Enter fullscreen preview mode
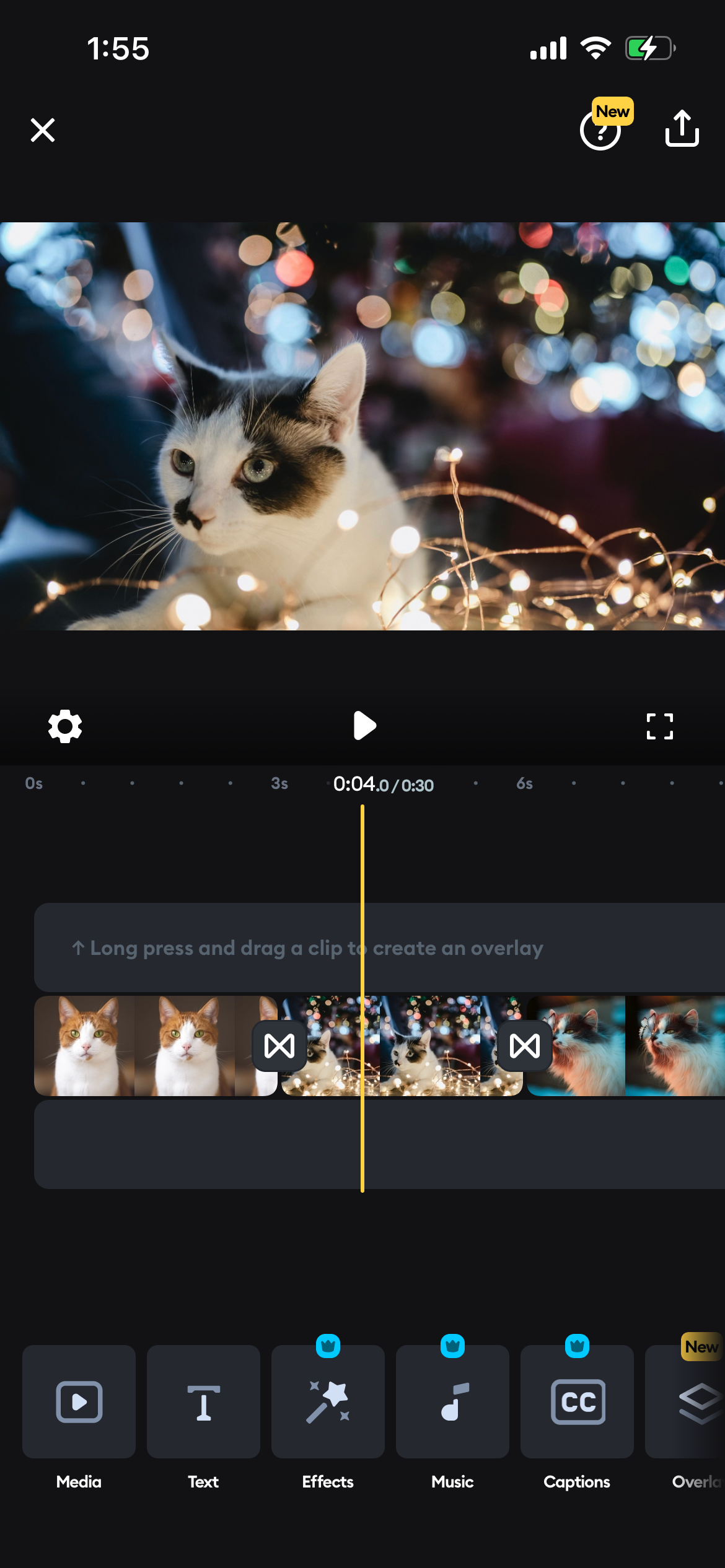The height and width of the screenshot is (1568, 725). [660, 726]
